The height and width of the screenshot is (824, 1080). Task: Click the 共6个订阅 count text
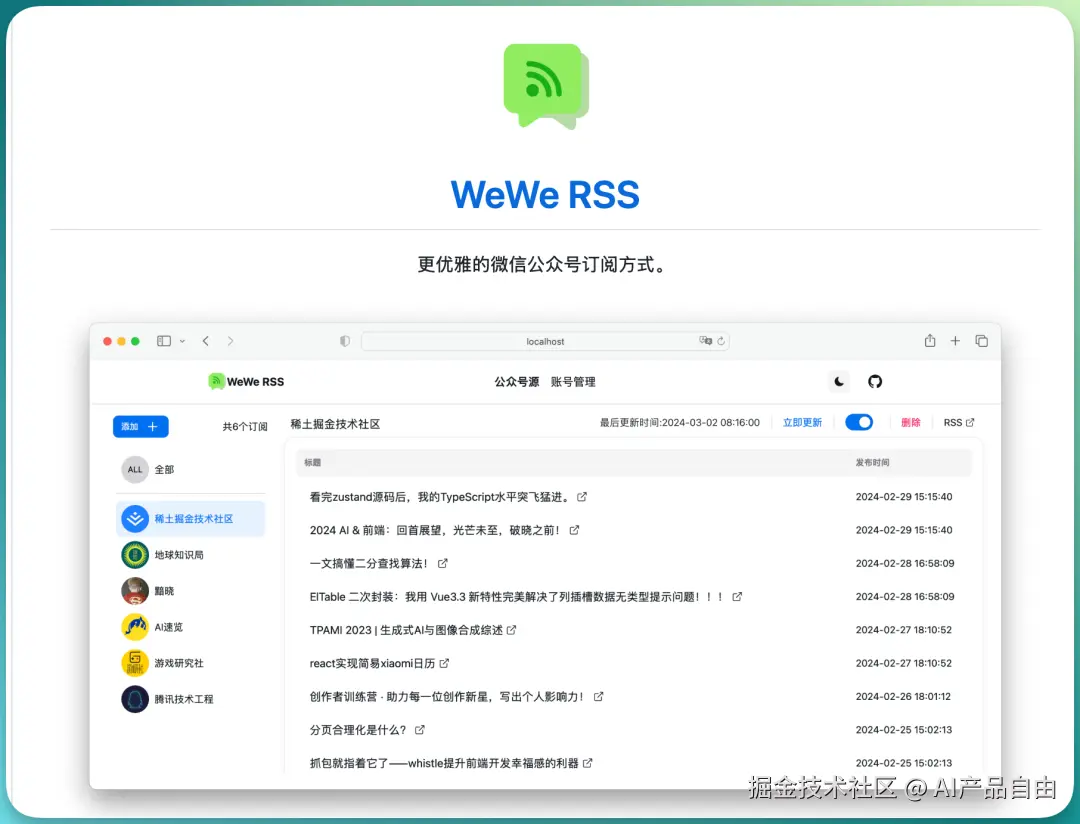coord(245,426)
